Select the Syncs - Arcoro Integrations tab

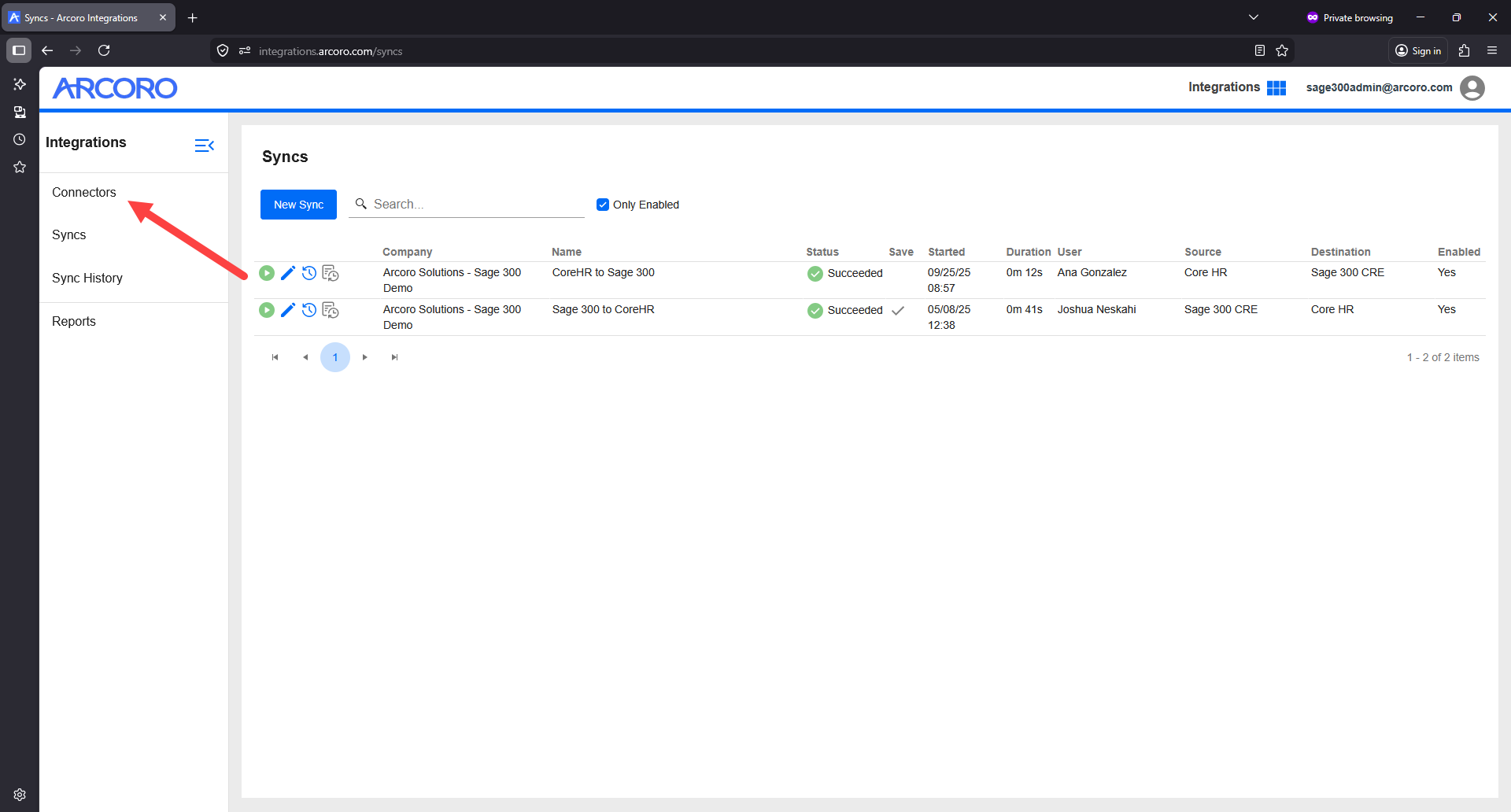[88, 17]
